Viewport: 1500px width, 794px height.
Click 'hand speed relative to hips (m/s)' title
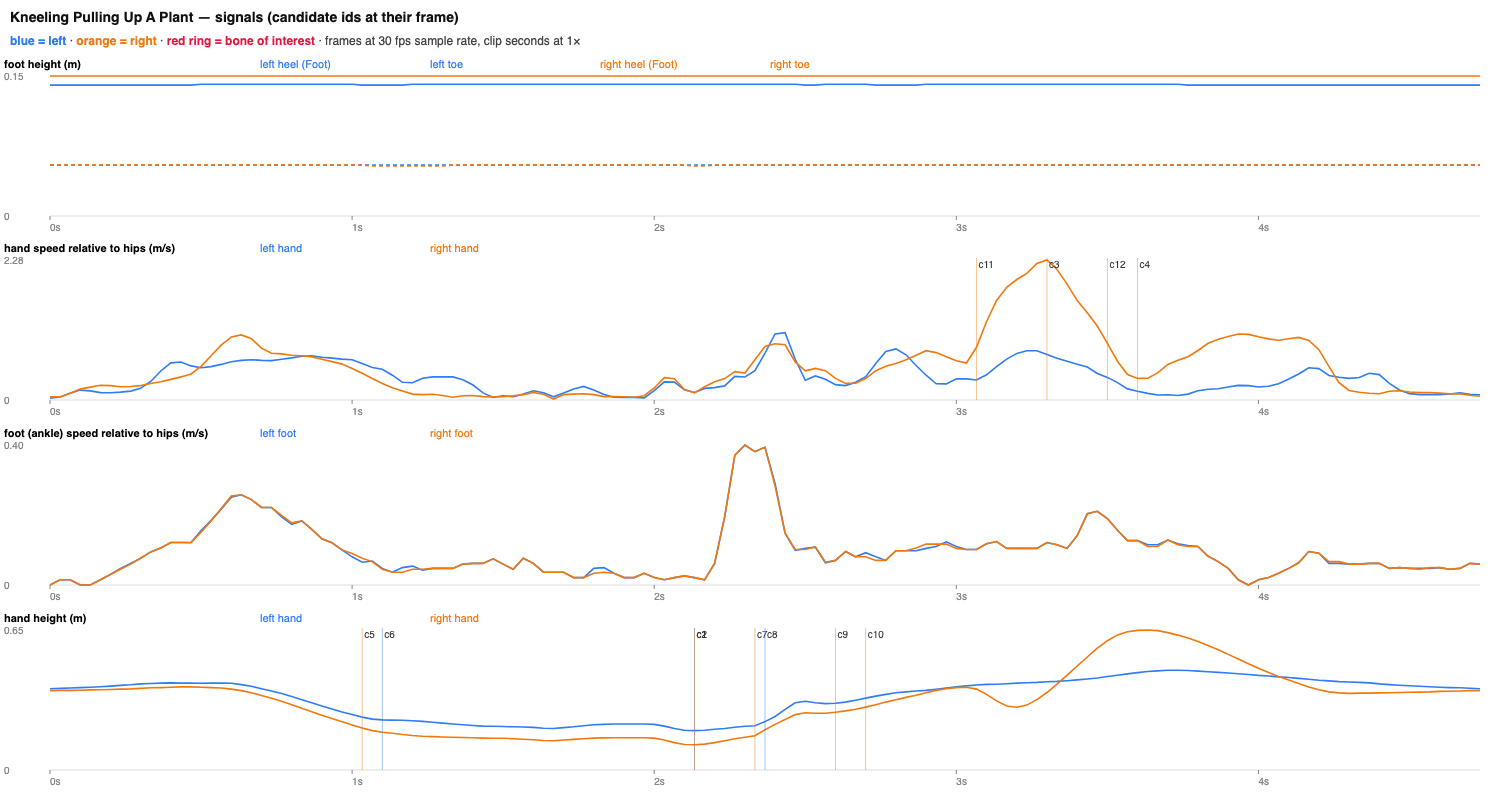[x=90, y=249]
